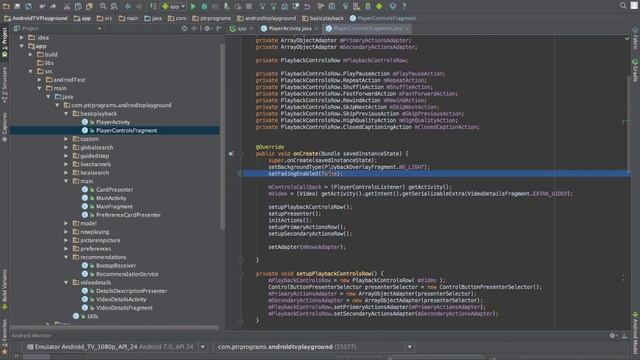Image resolution: width=640 pixels, height=360 pixels.
Task: Click the Help question mark icon
Action: 404,6
